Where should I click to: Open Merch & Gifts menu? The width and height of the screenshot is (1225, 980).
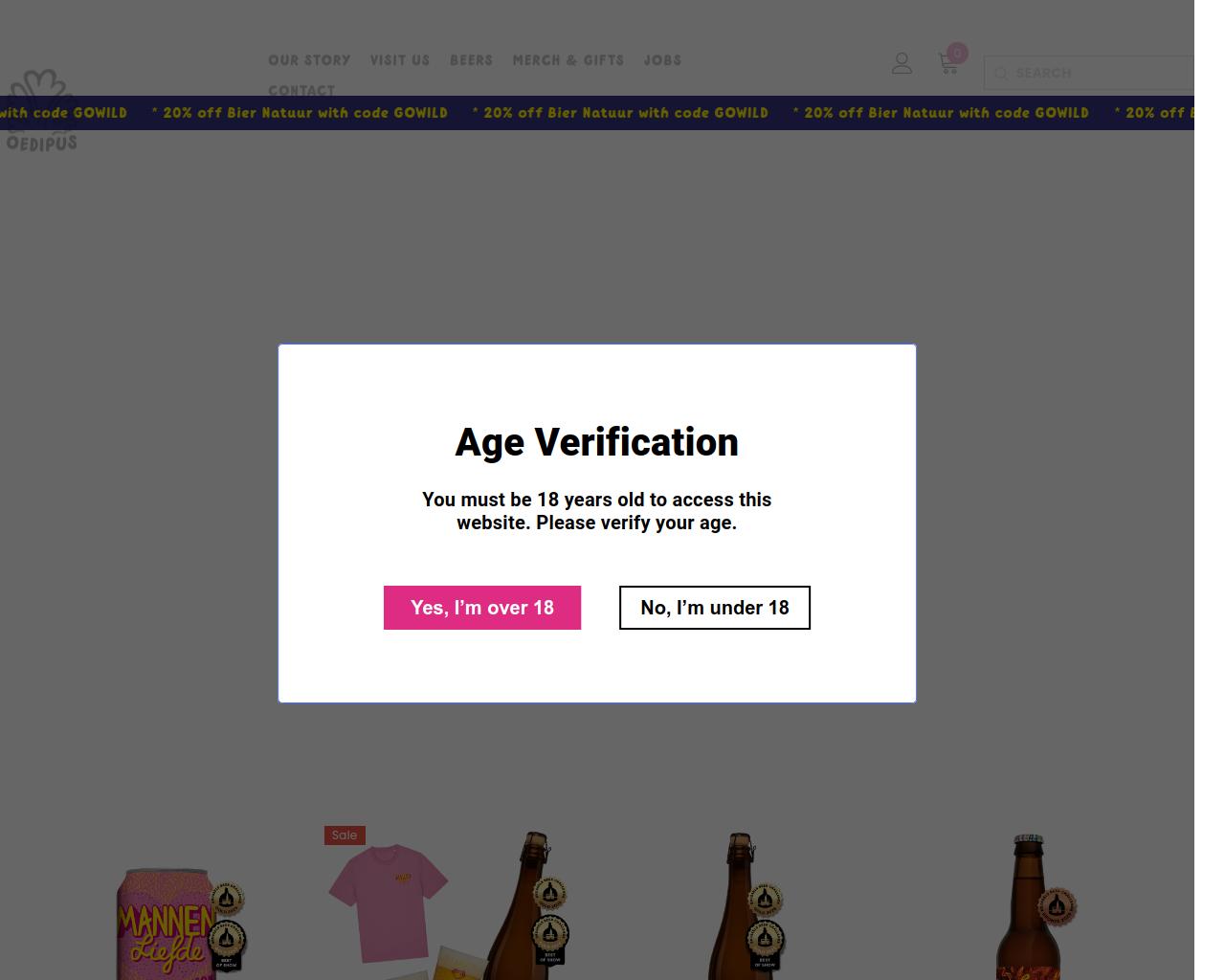[568, 60]
